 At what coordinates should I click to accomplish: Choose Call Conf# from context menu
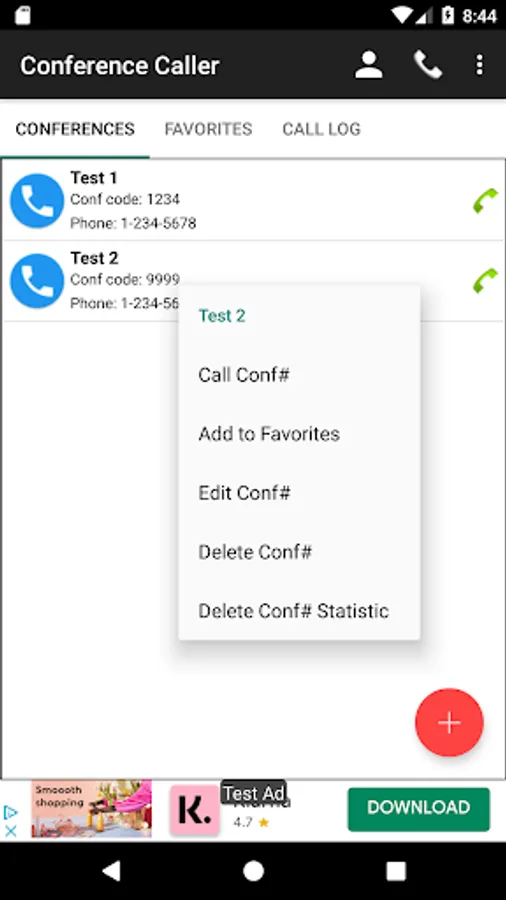tap(299, 375)
